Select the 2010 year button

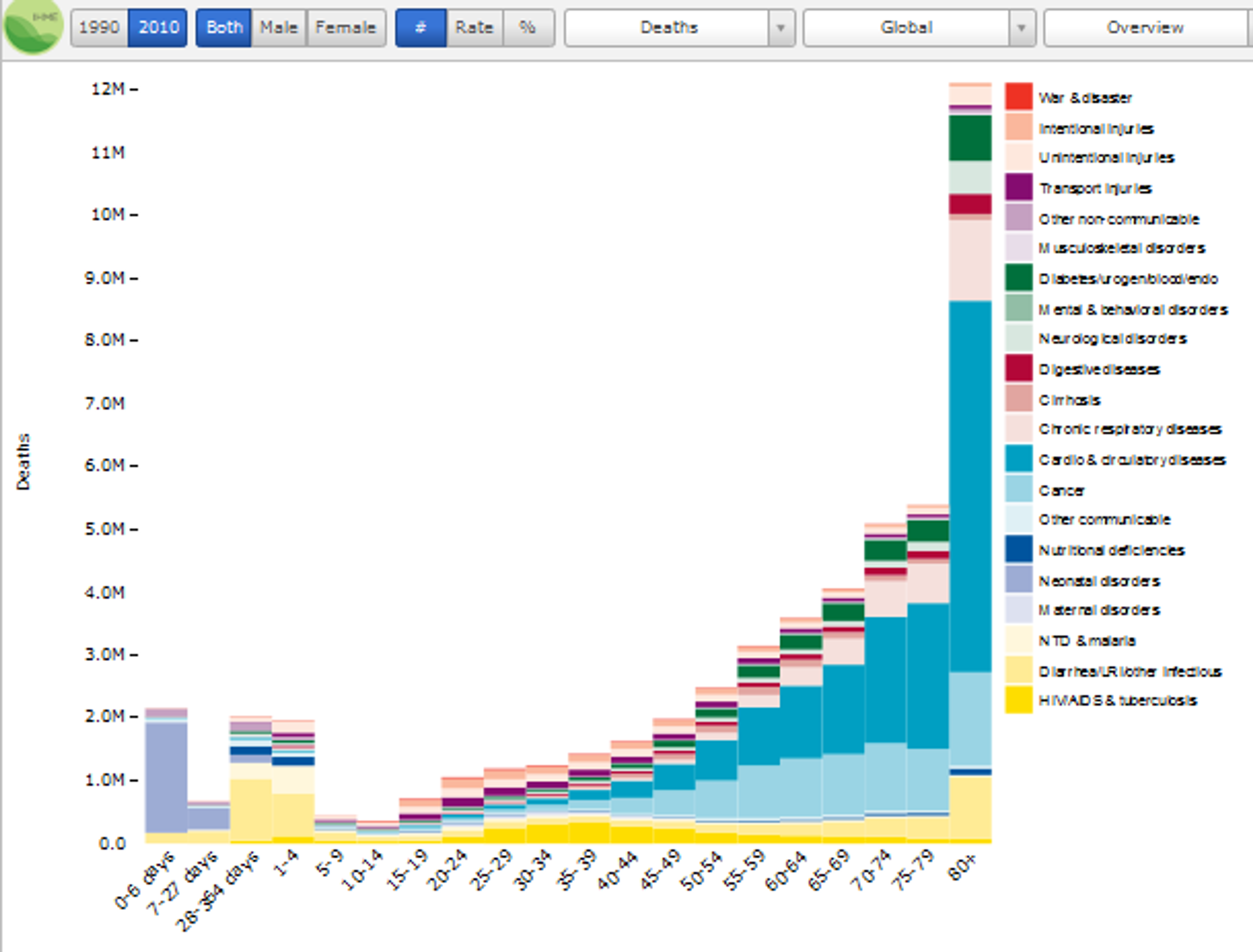pyautogui.click(x=158, y=27)
